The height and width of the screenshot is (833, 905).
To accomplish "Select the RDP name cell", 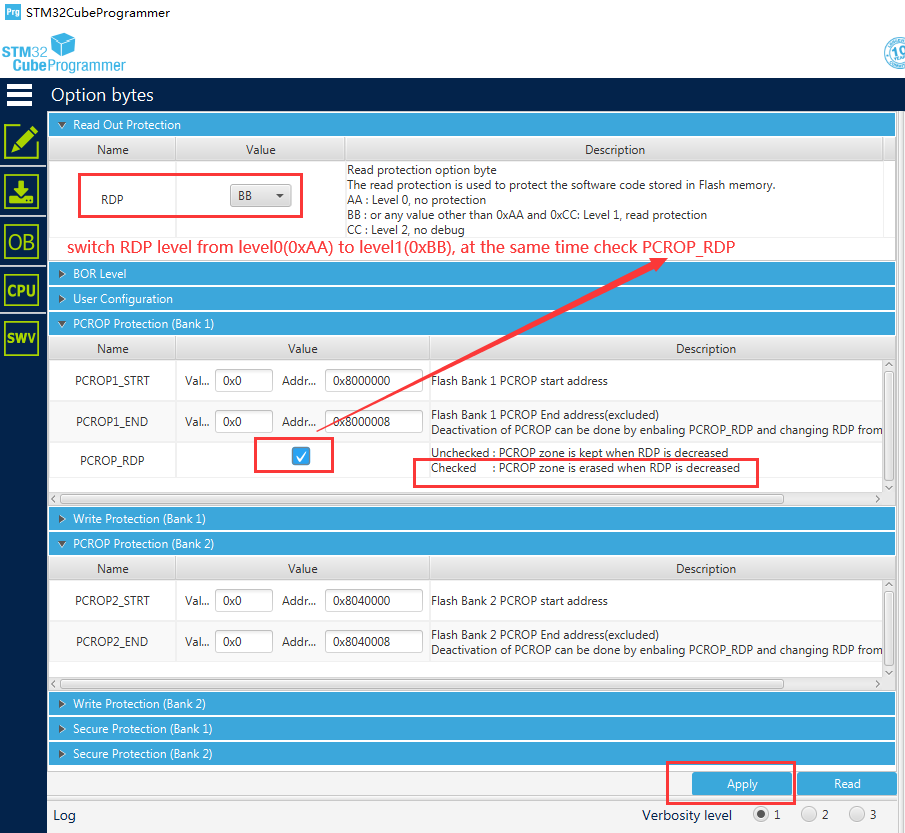I will point(112,199).
